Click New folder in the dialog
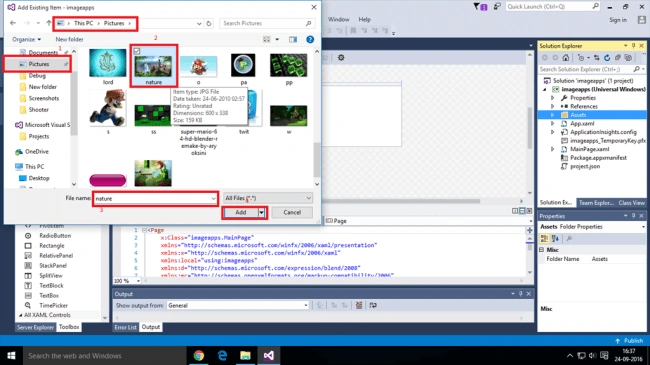 tap(69, 39)
